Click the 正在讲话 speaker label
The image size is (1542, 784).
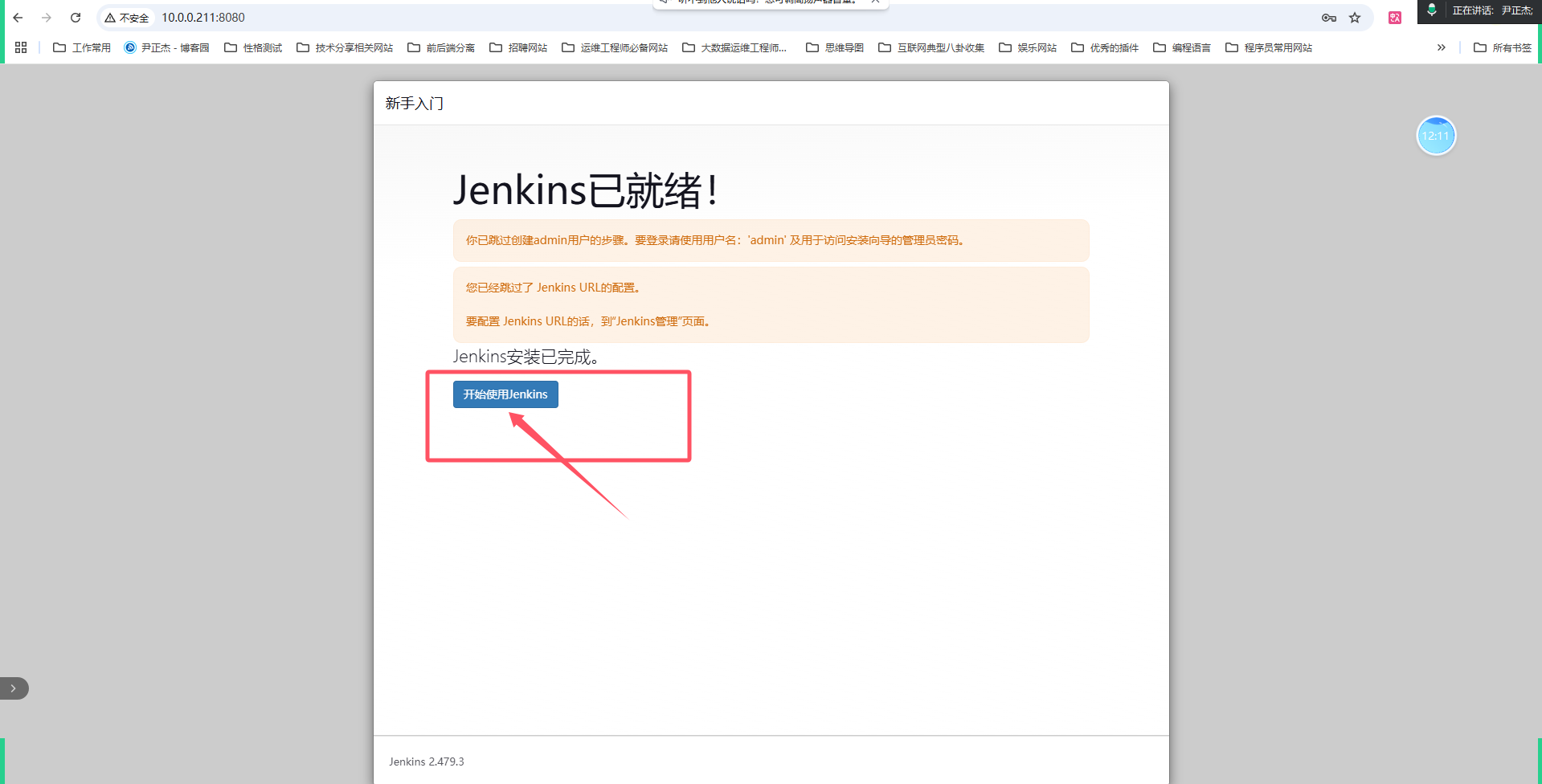[x=1492, y=10]
